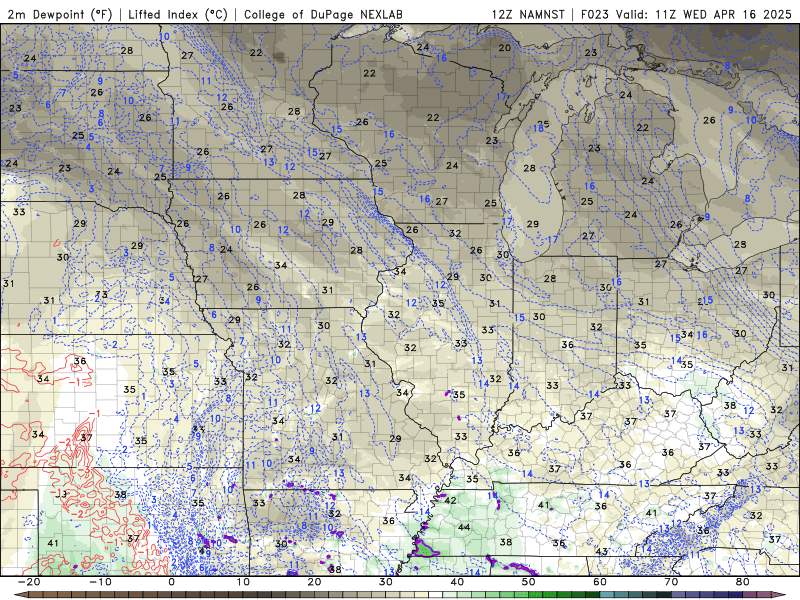The width and height of the screenshot is (800, 600).
Task: Click the dark green color bar segment below 60
Action: point(593,595)
